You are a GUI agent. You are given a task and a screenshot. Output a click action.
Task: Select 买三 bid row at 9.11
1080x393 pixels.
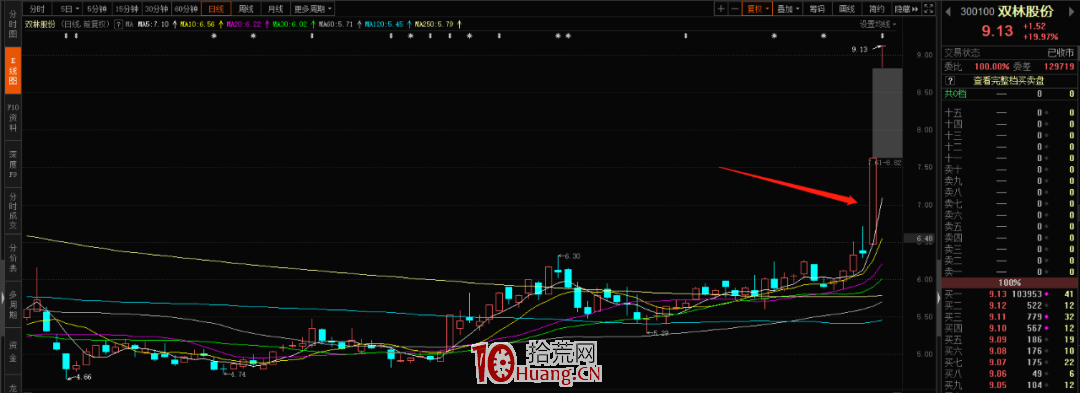point(1009,316)
